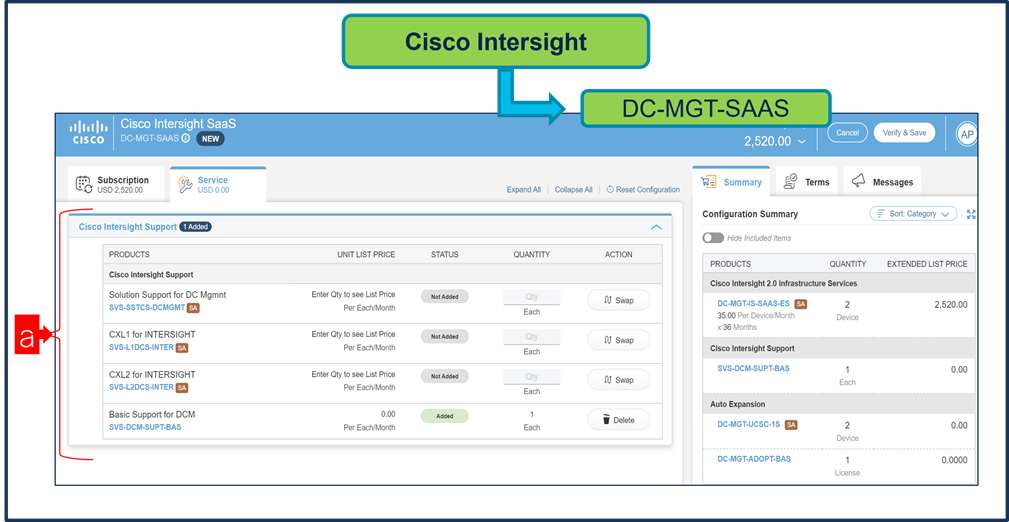Click SA badge next to SVS-L2DCS-INTER

point(182,388)
